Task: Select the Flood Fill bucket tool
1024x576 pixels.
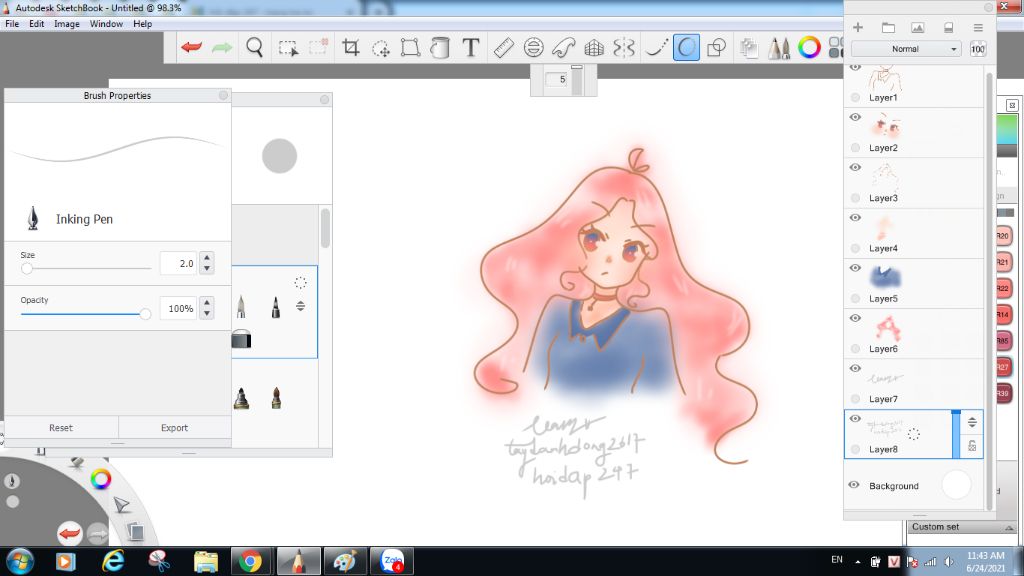Action: click(x=440, y=48)
